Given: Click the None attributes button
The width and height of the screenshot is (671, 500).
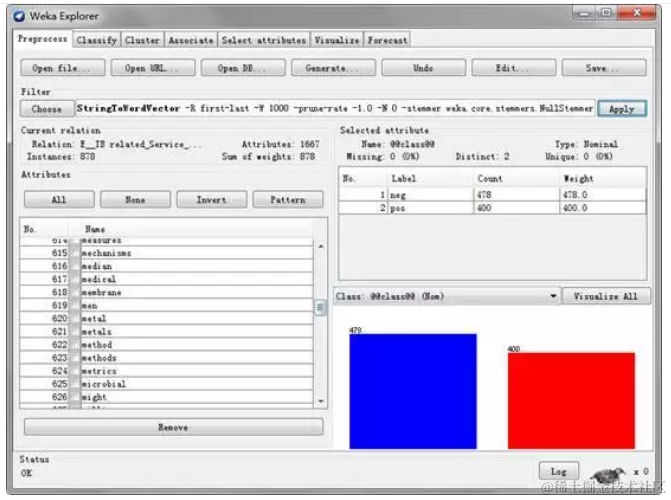Looking at the screenshot, I should 135,199.
